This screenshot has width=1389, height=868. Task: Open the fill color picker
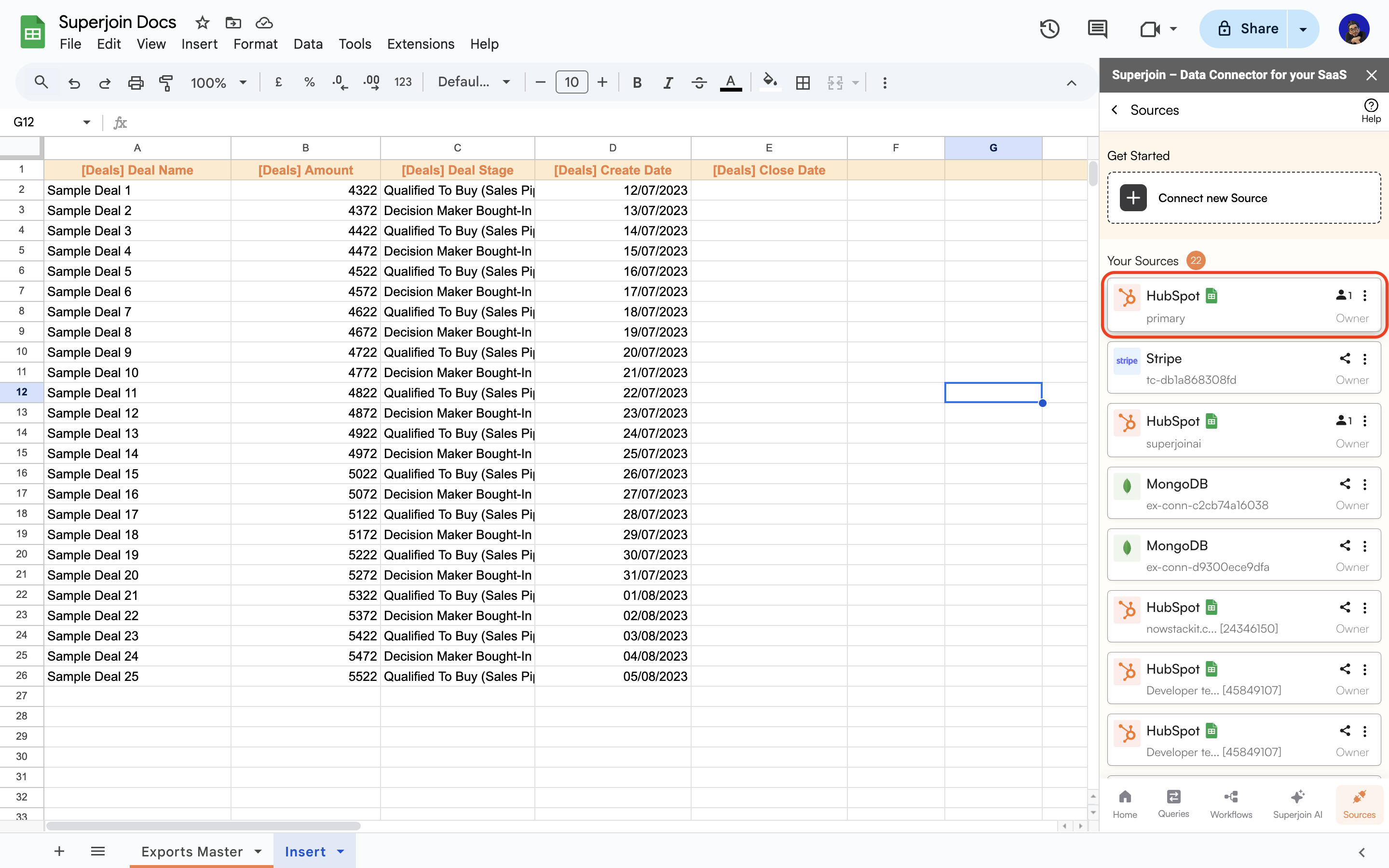770,81
